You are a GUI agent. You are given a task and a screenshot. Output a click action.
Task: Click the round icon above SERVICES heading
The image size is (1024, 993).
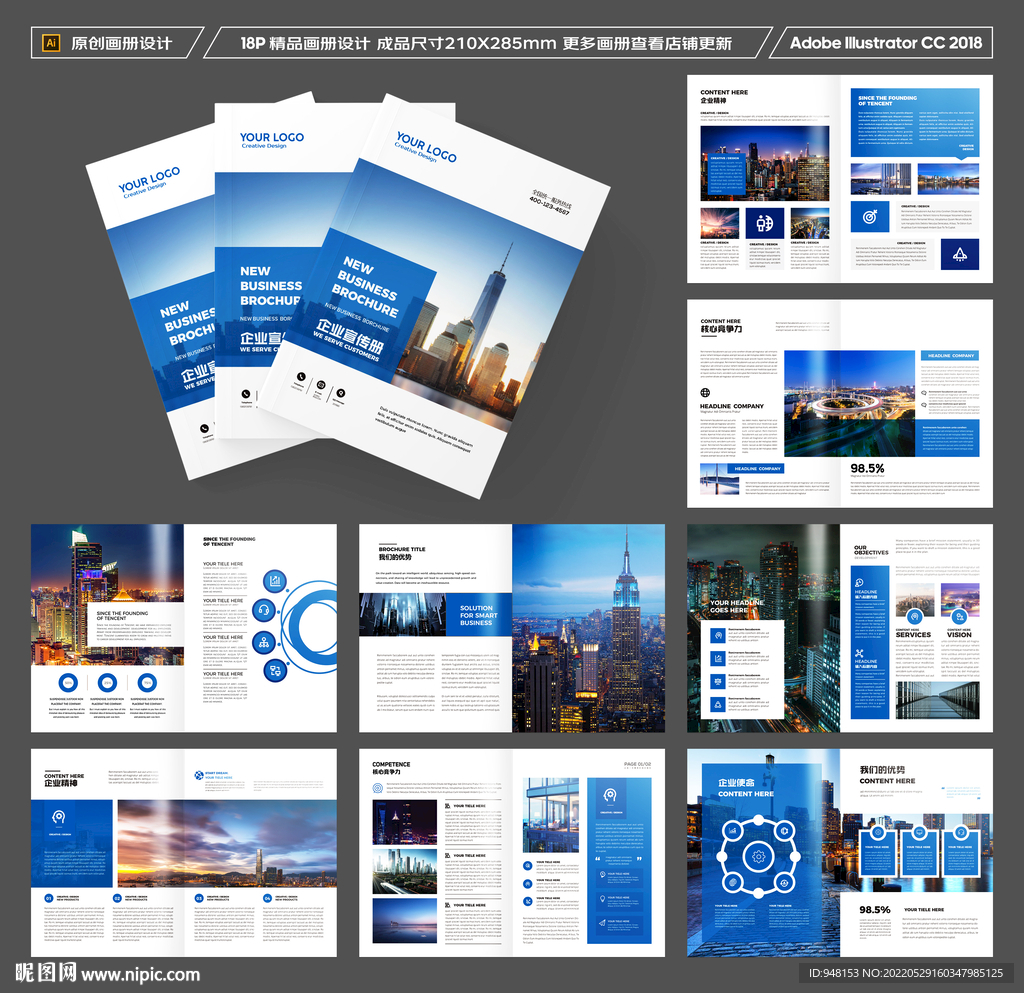tap(914, 616)
